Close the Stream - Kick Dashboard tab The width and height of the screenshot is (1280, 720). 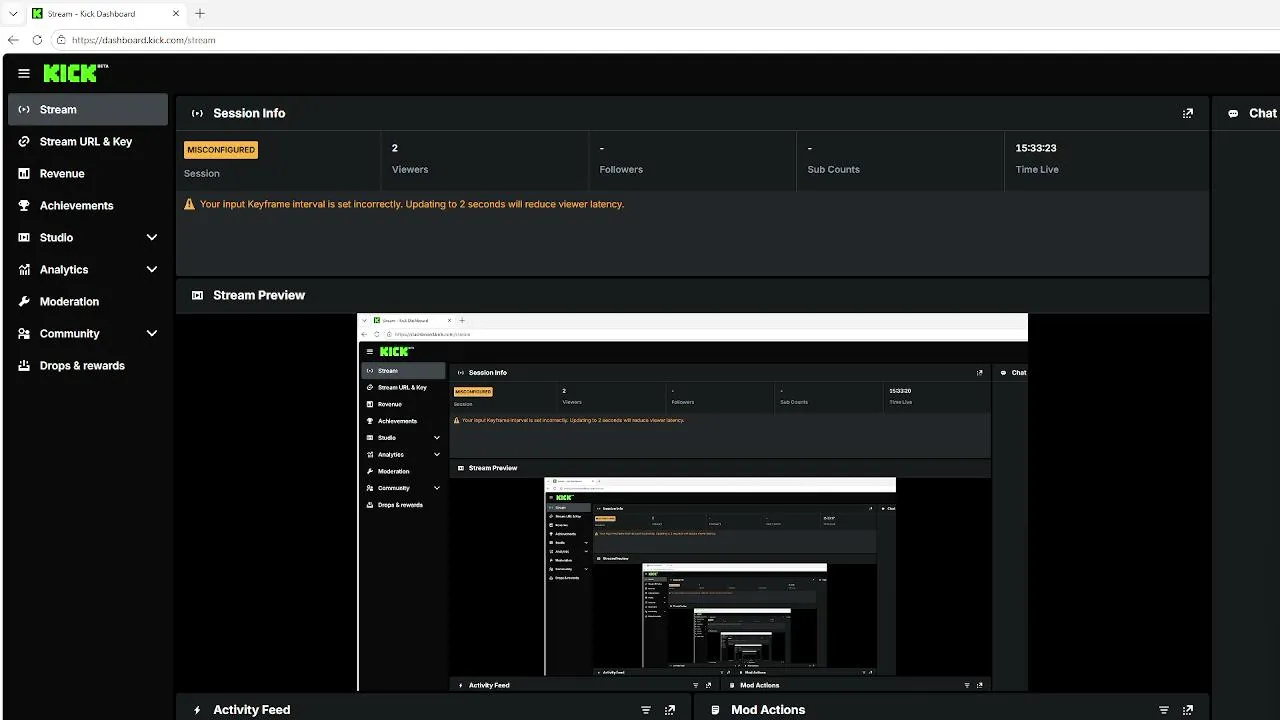pos(174,14)
